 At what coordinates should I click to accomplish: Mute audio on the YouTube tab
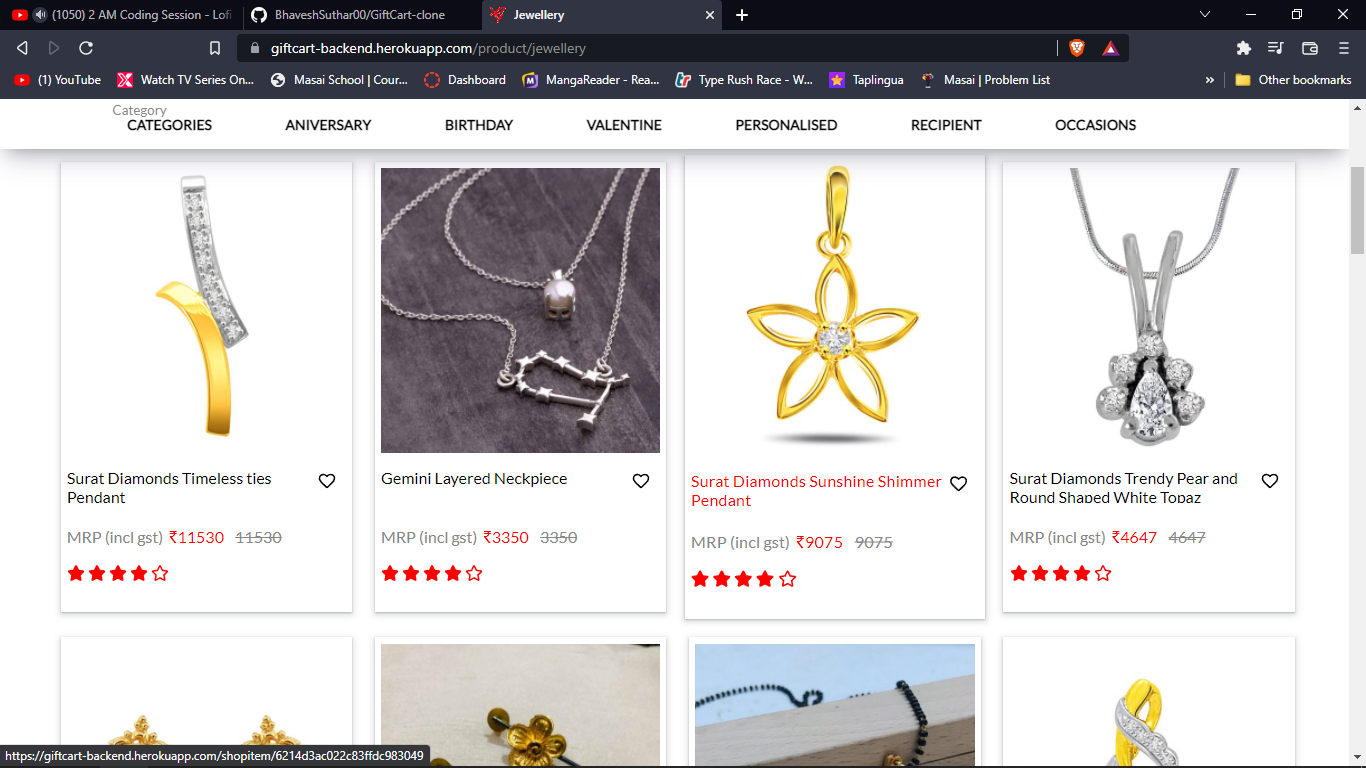40,15
